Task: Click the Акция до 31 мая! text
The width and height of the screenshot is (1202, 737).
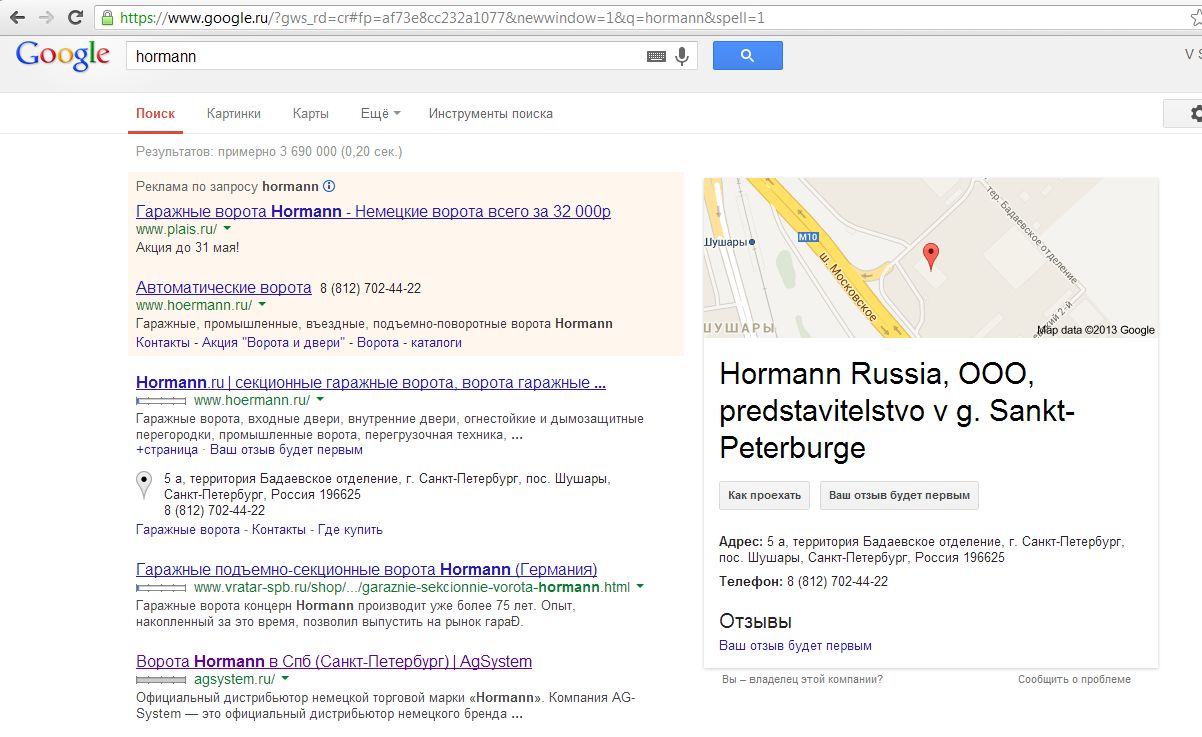Action: (187, 247)
